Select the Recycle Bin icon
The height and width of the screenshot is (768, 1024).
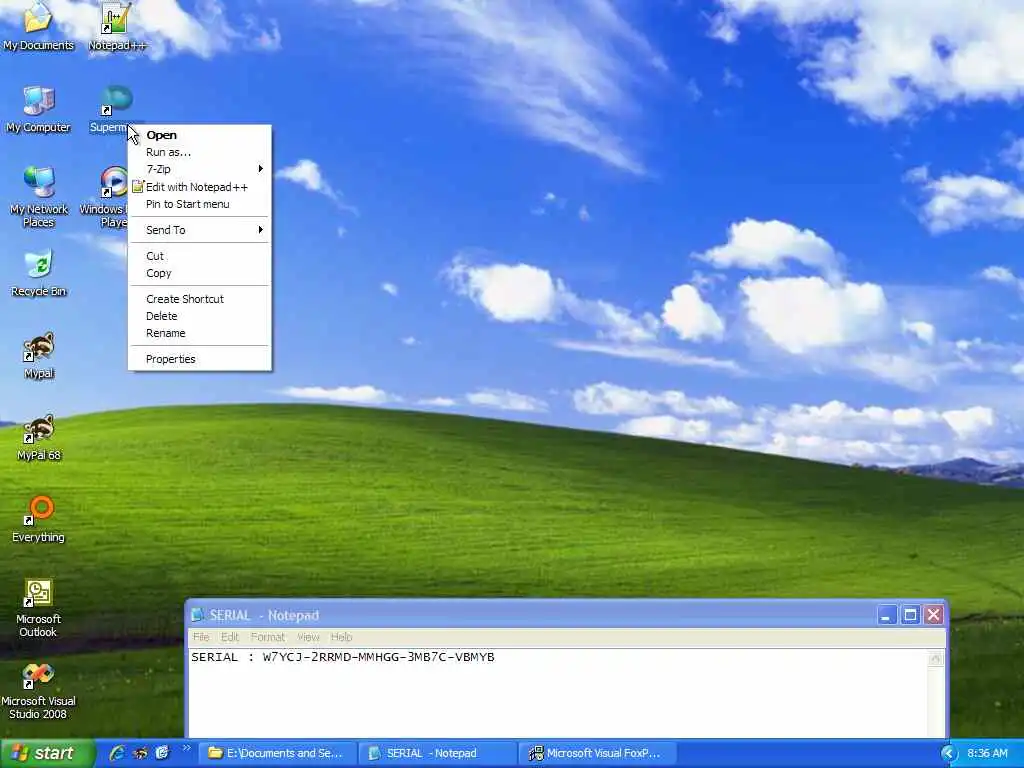click(x=39, y=273)
